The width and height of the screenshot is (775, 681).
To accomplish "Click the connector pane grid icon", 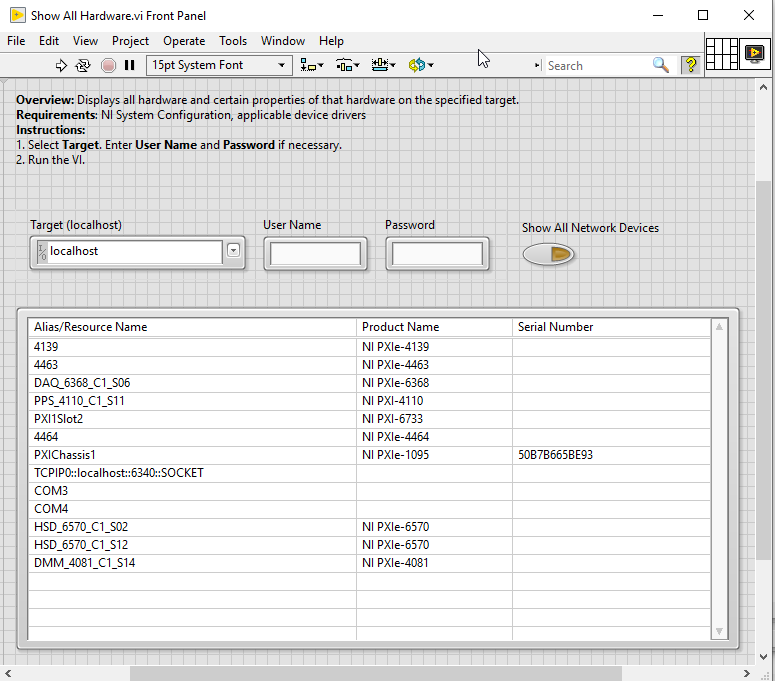I will 721,53.
